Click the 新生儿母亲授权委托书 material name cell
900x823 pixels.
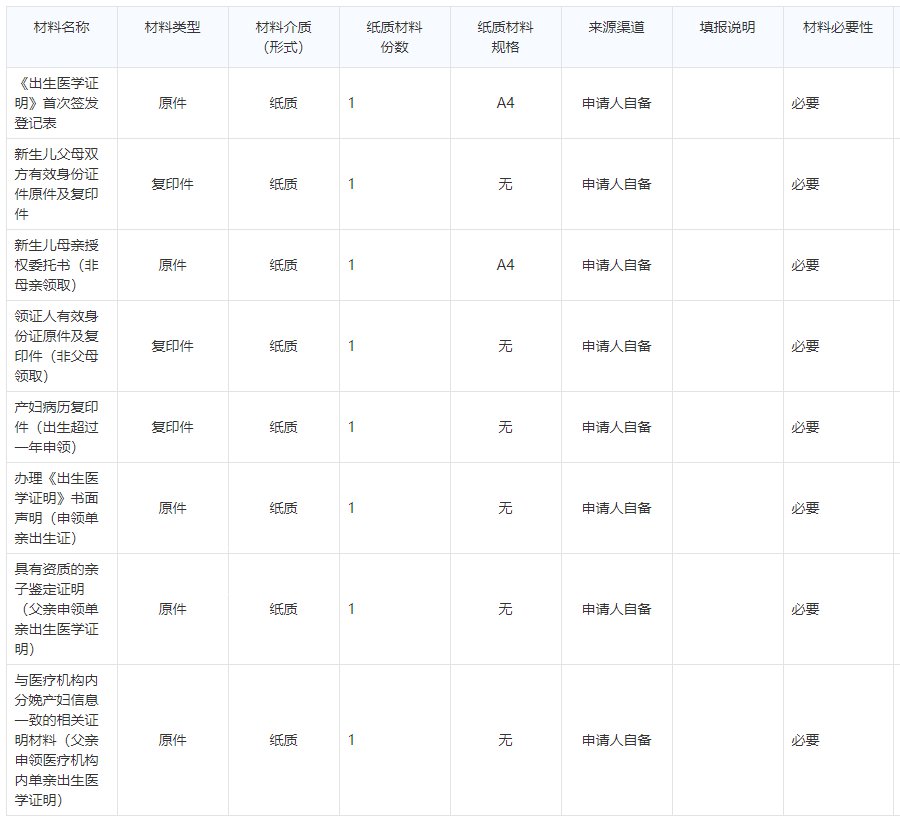[x=58, y=265]
